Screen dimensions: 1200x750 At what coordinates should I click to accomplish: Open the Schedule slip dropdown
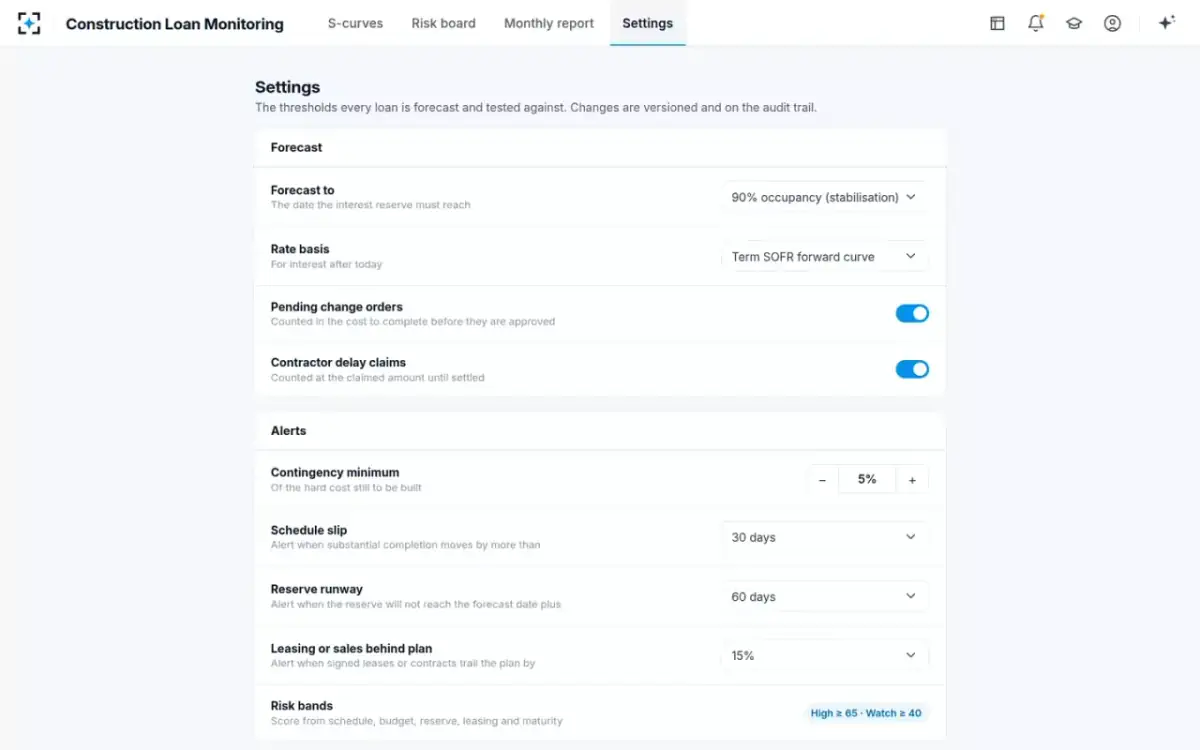[x=824, y=537]
